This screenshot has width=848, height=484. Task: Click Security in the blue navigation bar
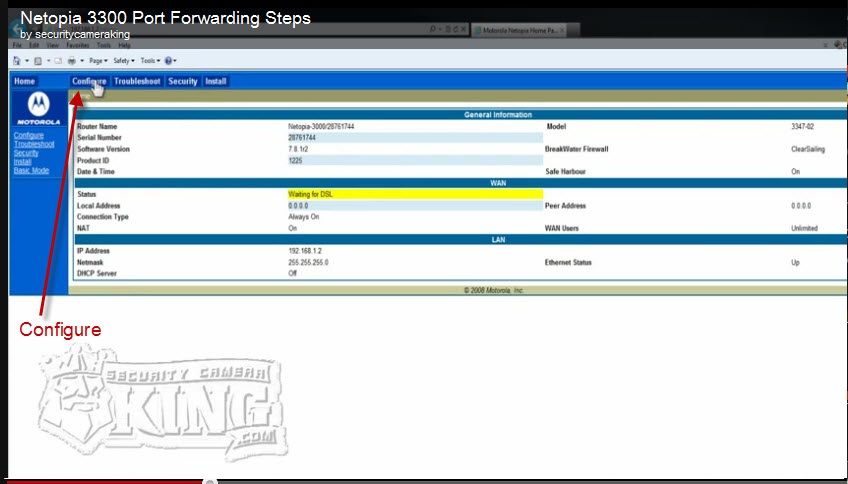click(183, 81)
